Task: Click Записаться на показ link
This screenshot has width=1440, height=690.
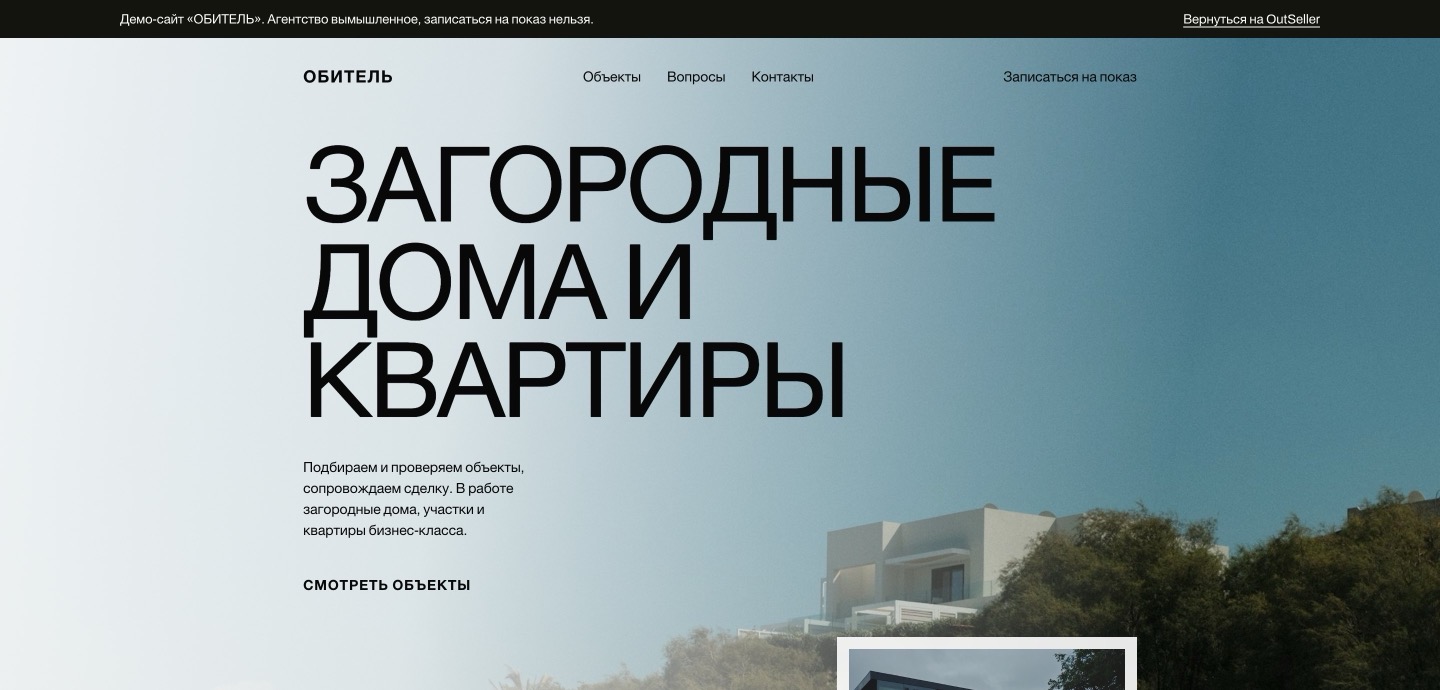Action: 1070,77
